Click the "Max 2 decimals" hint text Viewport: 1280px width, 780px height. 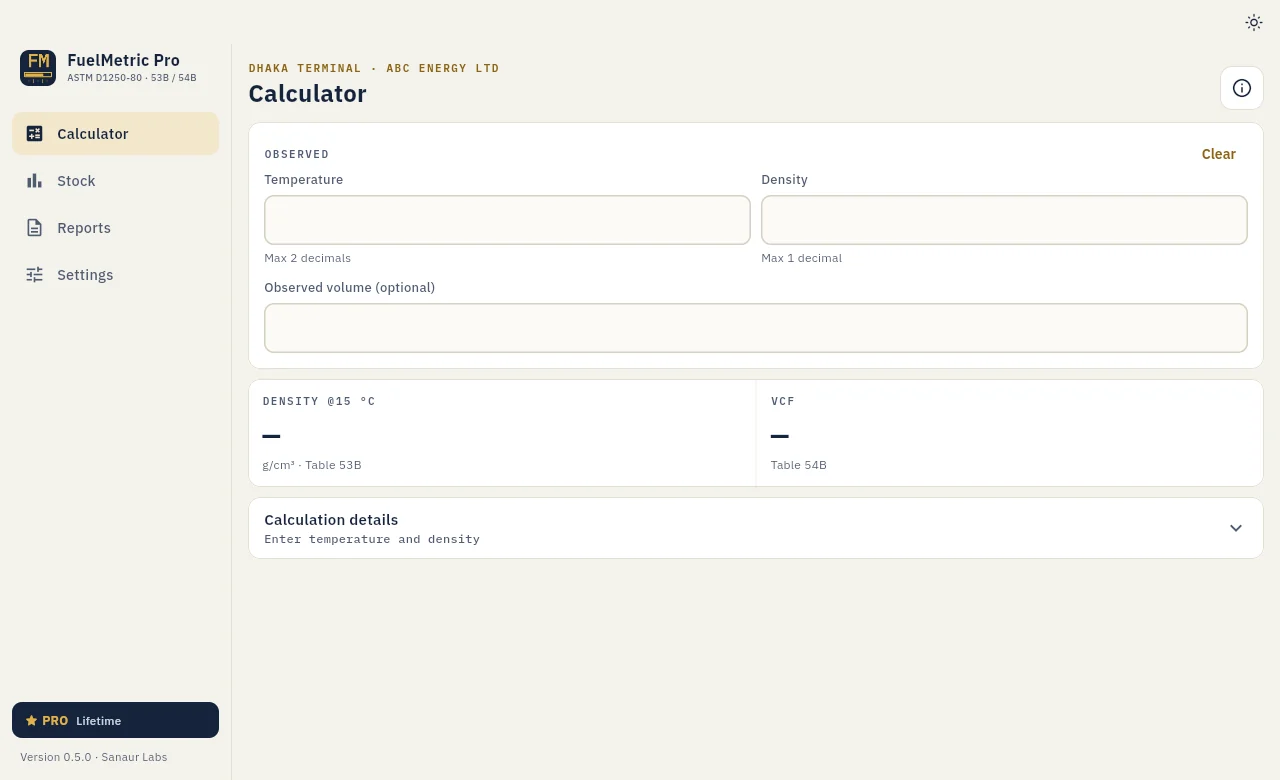[308, 258]
